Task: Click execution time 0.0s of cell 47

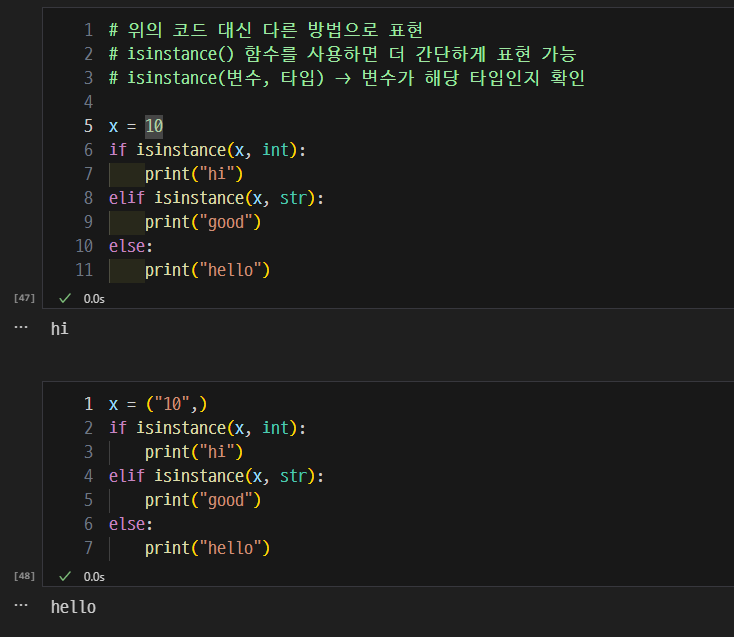Action: [x=94, y=299]
